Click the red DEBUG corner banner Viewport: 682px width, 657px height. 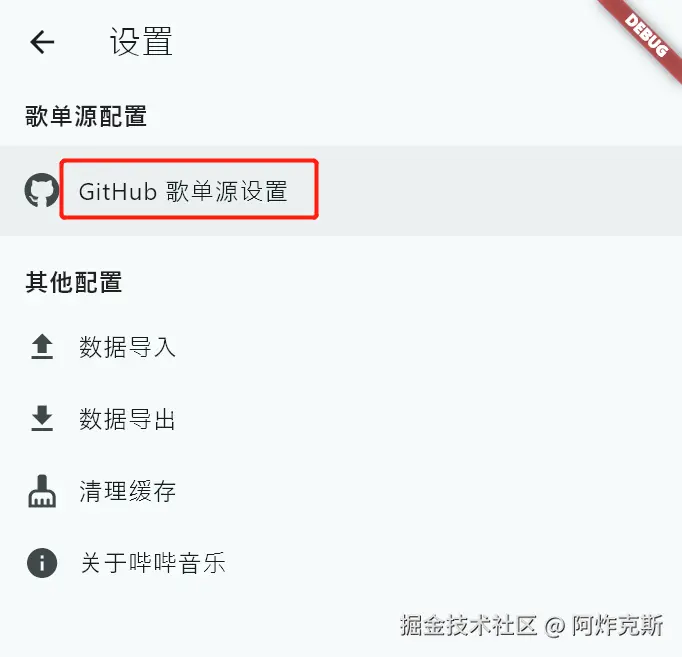tap(646, 36)
